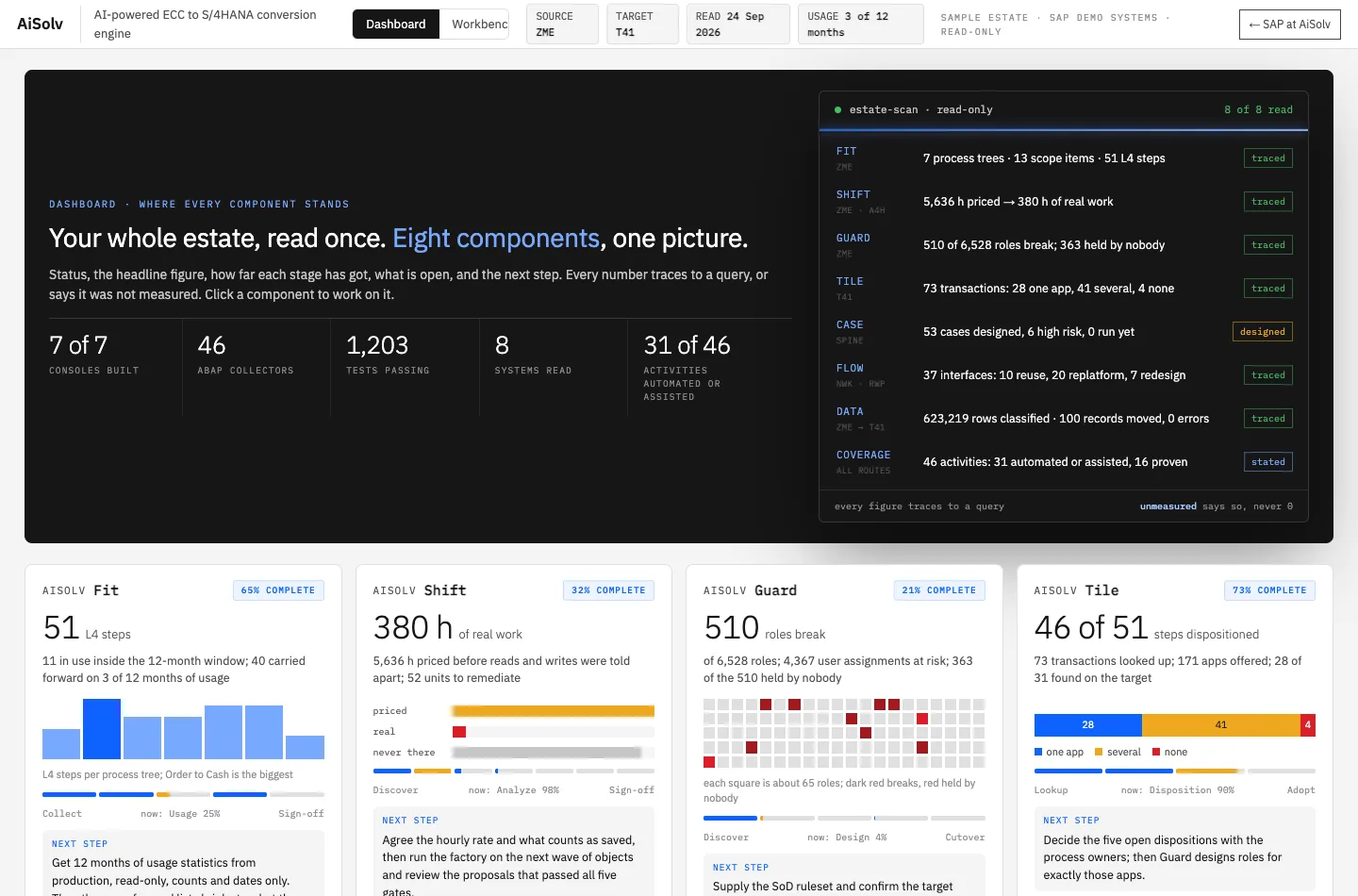
Task: Open the TARGET T41 system chip
Action: click(642, 25)
